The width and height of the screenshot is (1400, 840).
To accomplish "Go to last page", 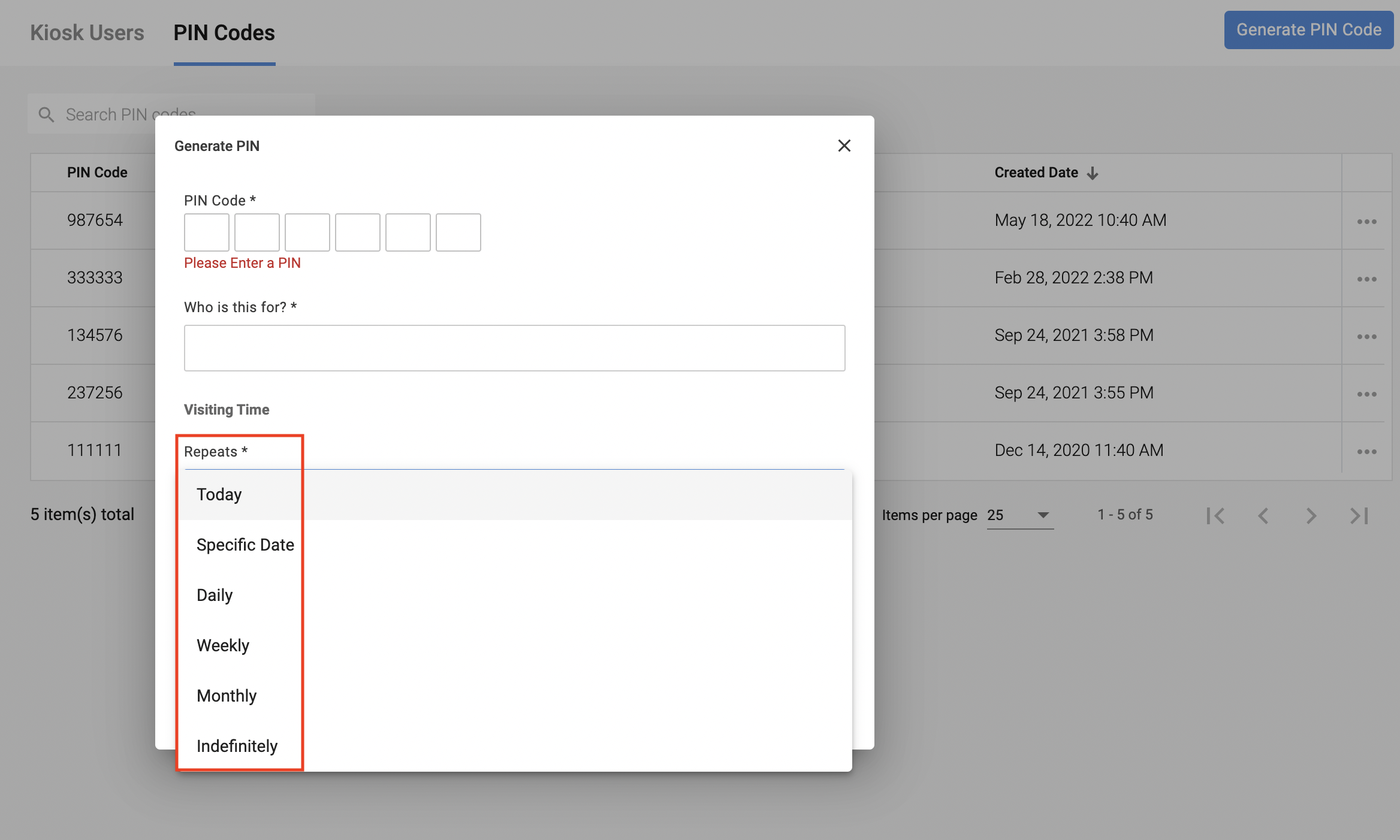I will pyautogui.click(x=1359, y=516).
